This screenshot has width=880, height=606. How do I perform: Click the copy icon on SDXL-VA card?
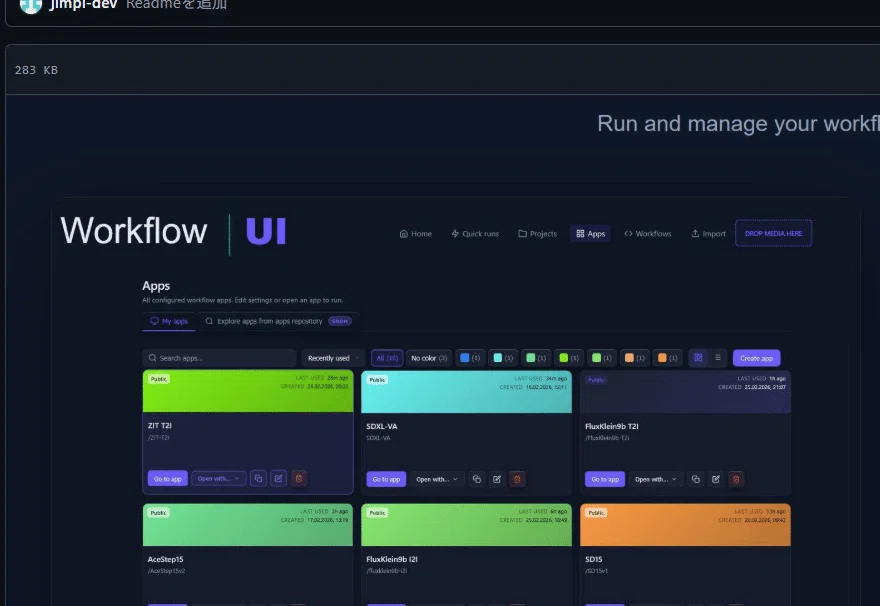[476, 479]
